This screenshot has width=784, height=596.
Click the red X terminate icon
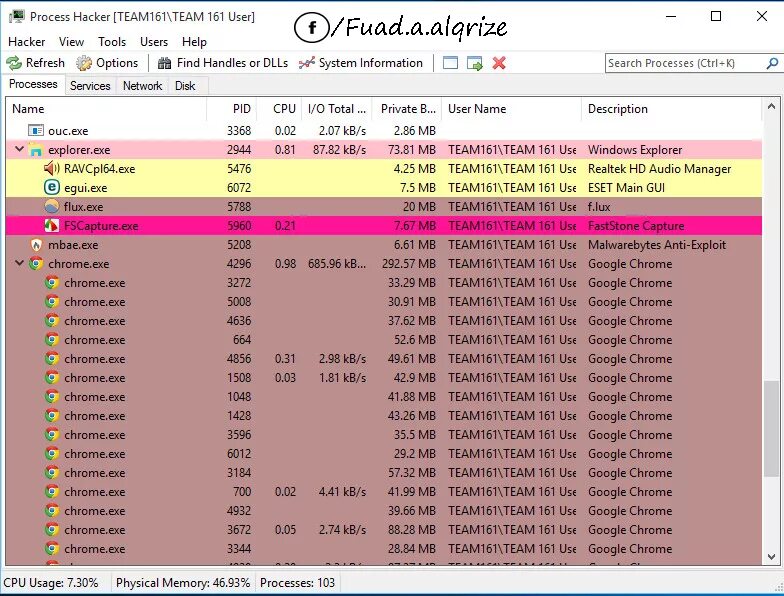(x=499, y=63)
